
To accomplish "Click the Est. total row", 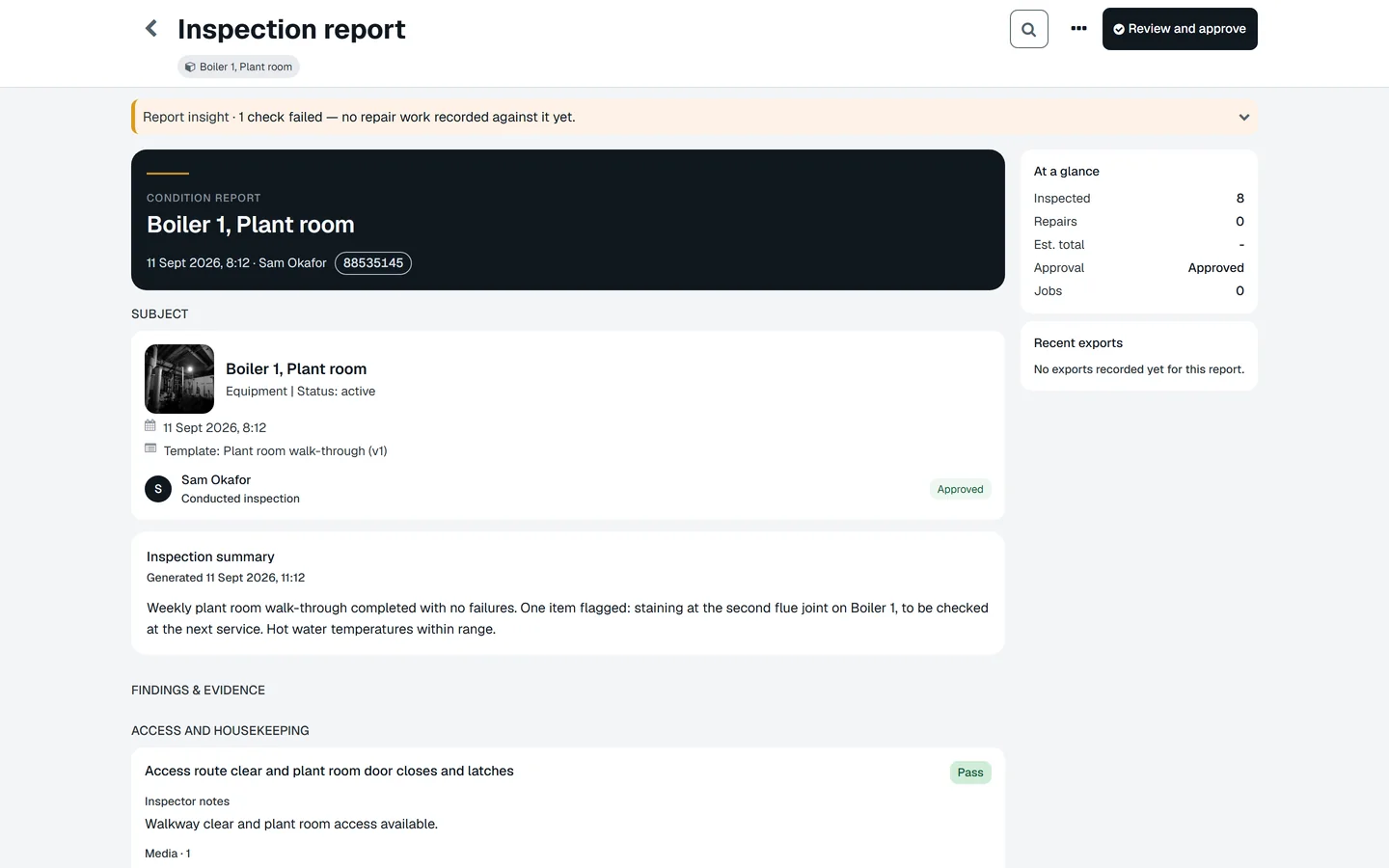I will click(x=1139, y=244).
